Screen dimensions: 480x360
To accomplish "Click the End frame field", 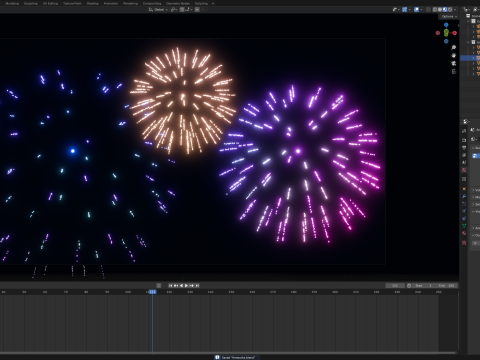I will click(x=446, y=286).
